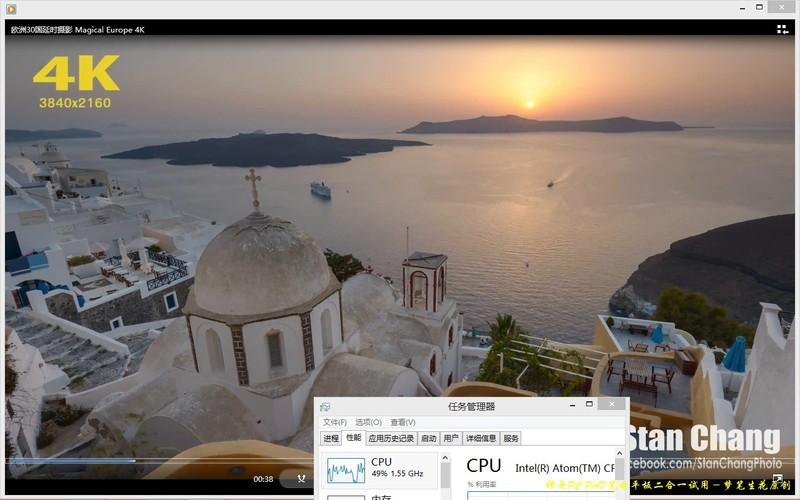
Task: Open the 启动 tab
Action: pos(429,438)
